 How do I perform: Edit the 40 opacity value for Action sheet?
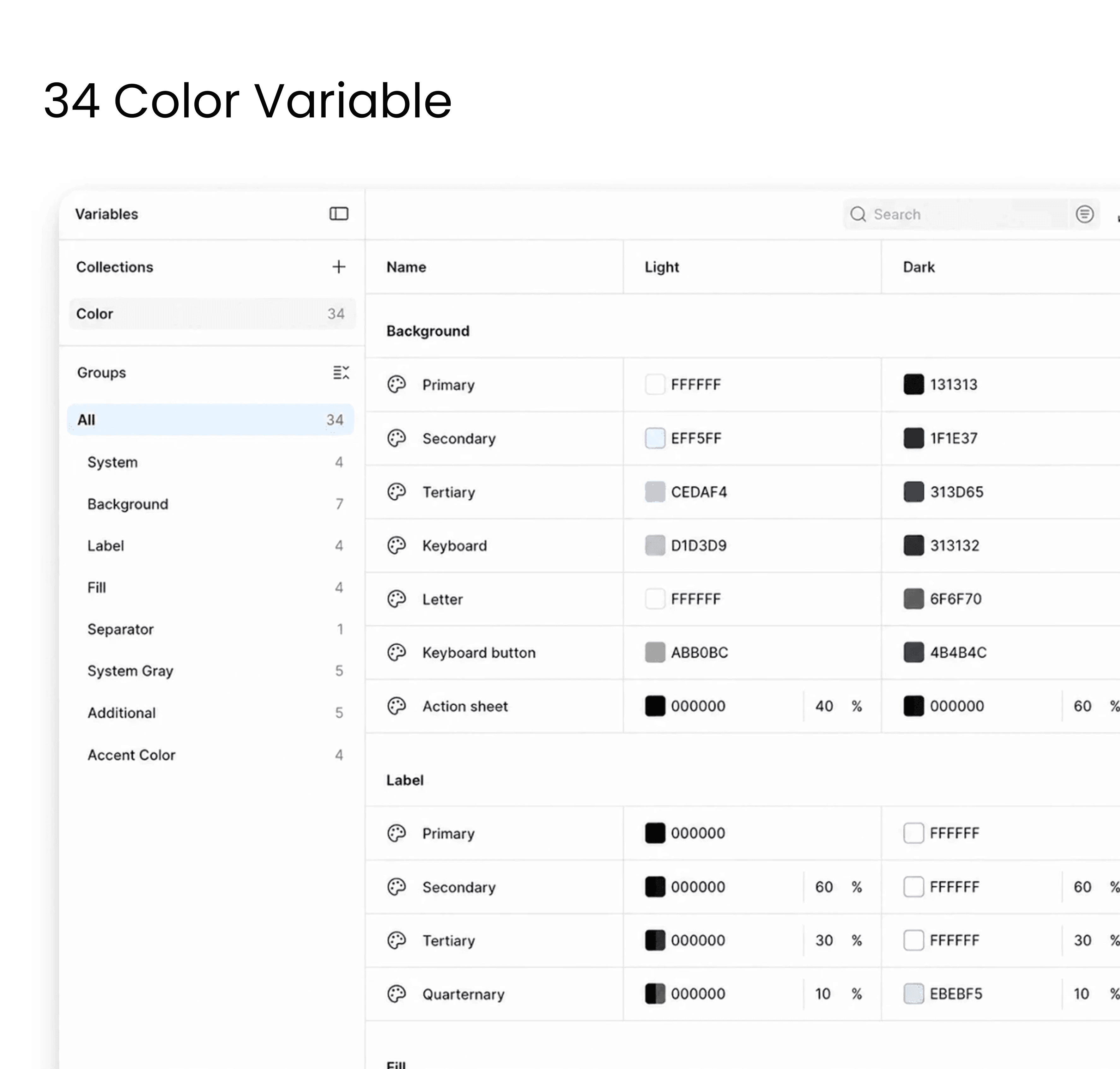(824, 706)
